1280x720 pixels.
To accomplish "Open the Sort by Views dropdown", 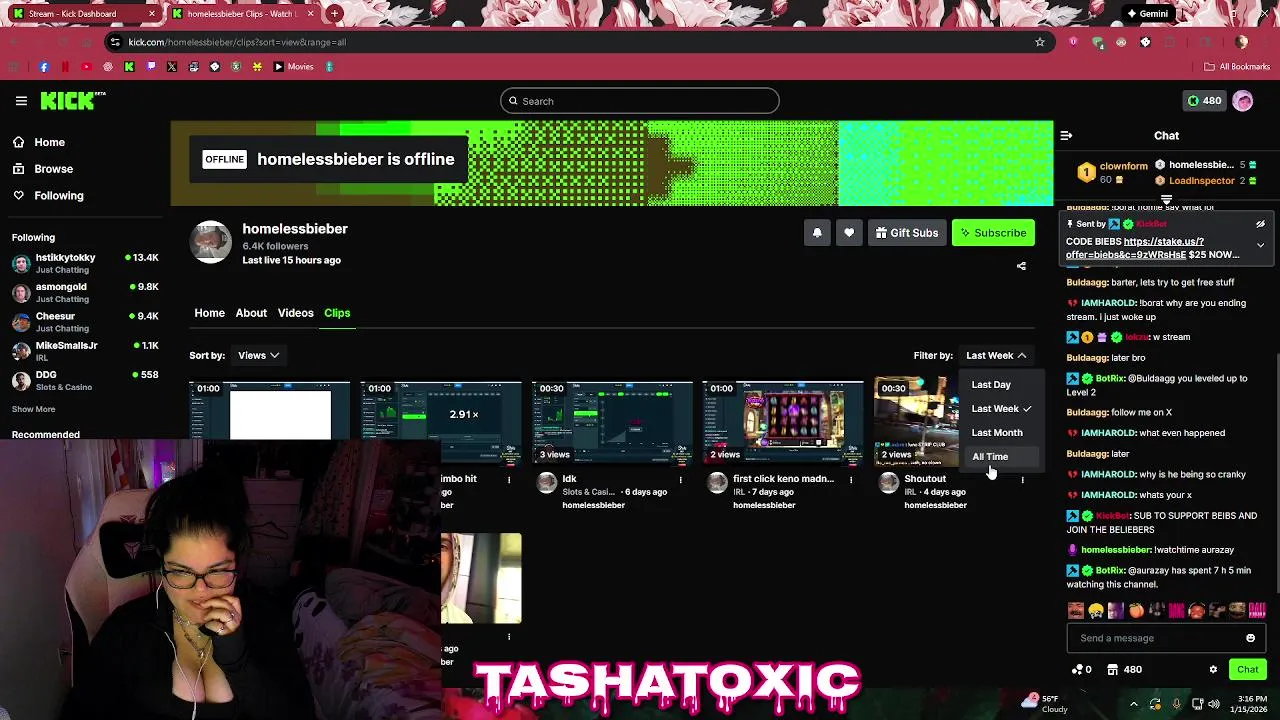I will pos(258,355).
